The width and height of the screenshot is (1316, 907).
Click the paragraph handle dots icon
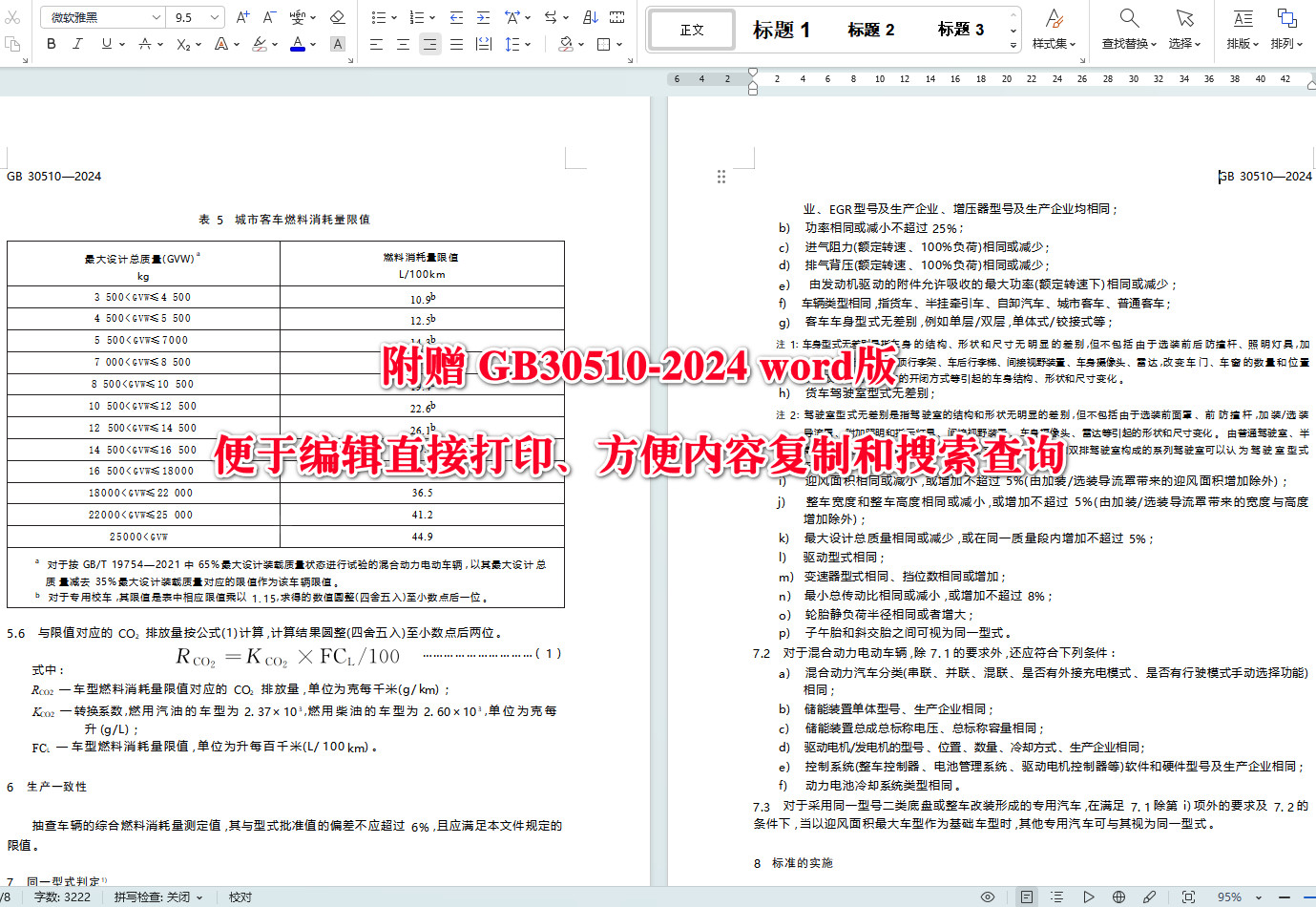click(721, 177)
